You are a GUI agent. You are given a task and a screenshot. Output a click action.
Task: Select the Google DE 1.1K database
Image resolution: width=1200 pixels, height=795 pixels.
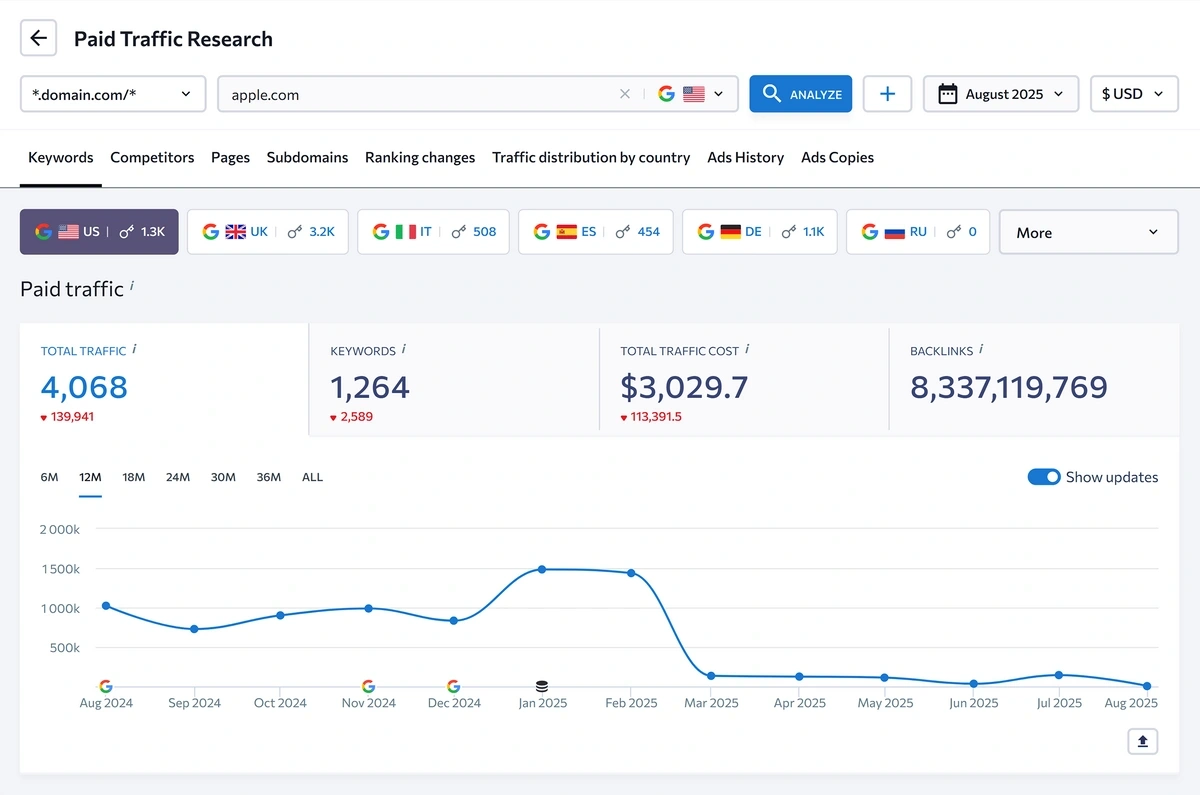click(760, 232)
